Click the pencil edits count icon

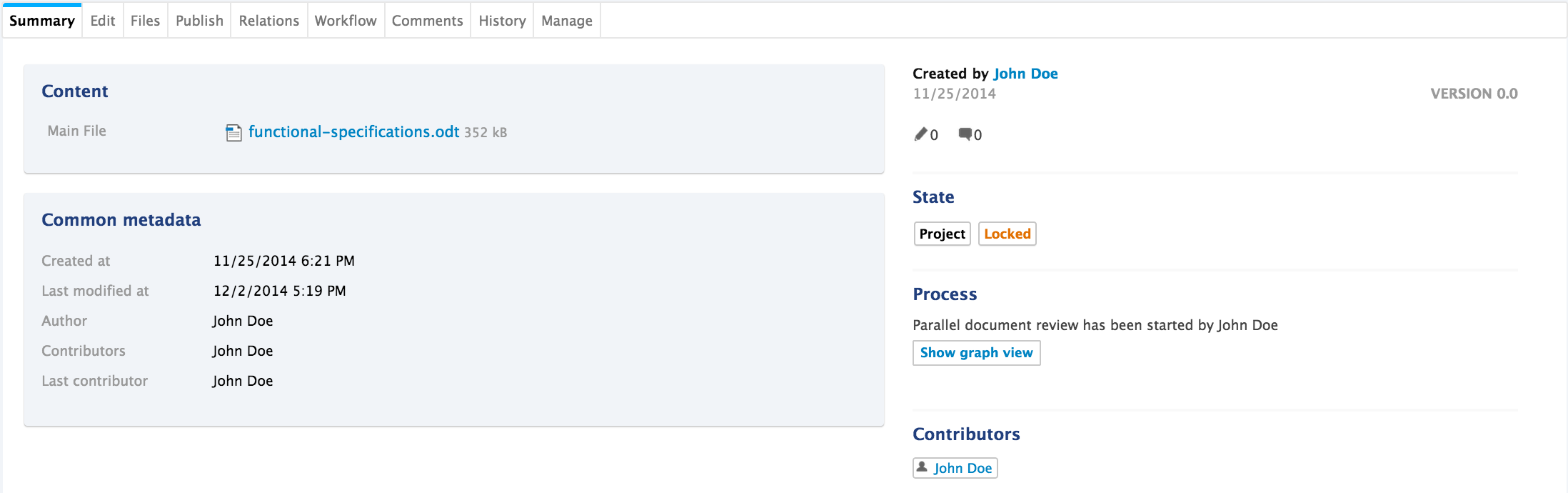pos(921,134)
